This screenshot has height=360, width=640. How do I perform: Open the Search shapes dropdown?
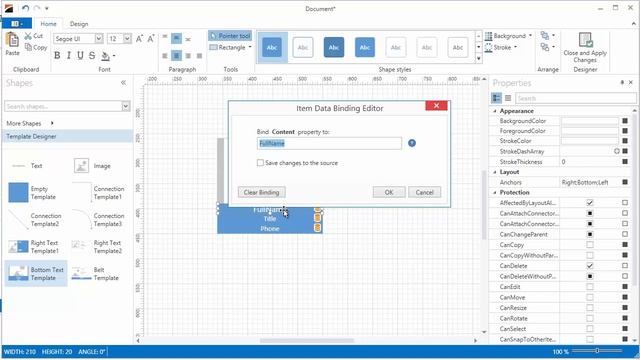click(x=126, y=106)
